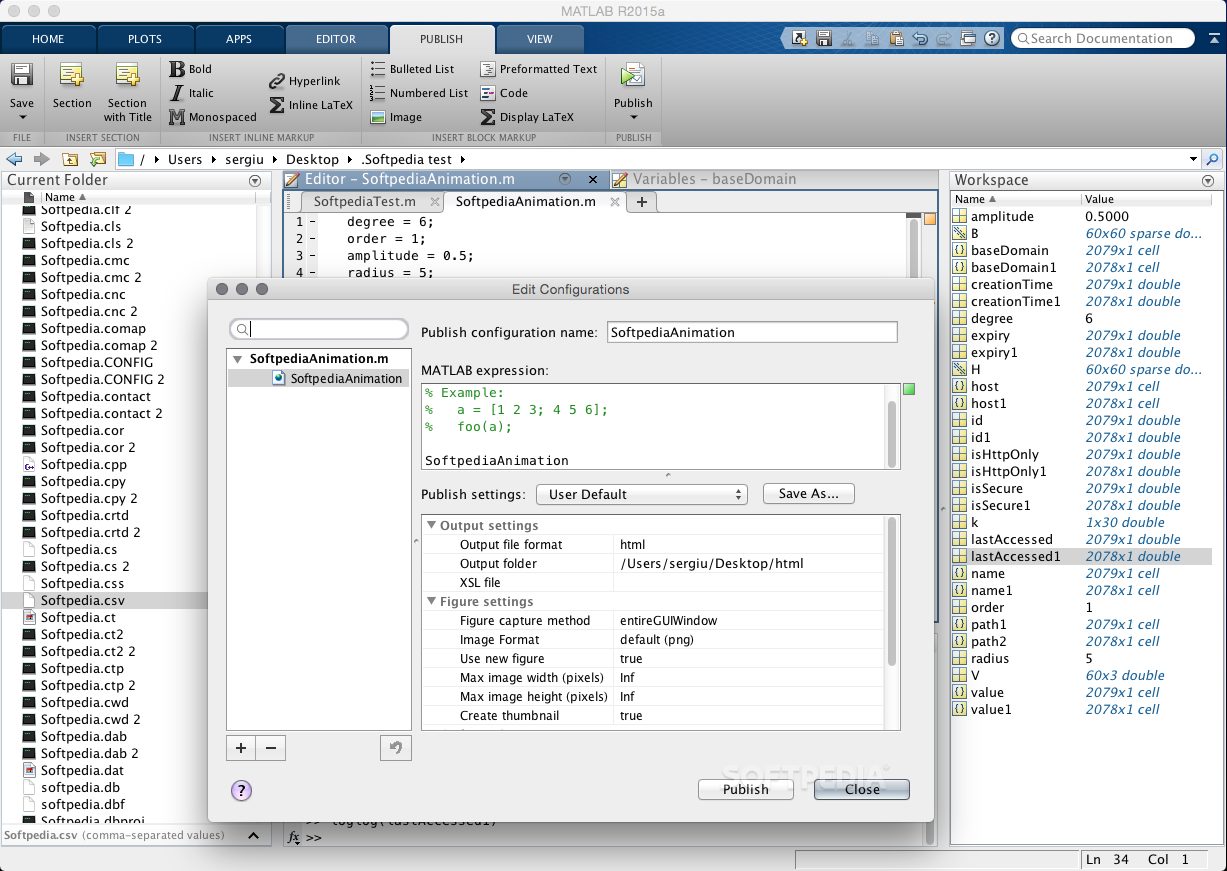Click the Publish ribbon icon

pyautogui.click(x=632, y=76)
